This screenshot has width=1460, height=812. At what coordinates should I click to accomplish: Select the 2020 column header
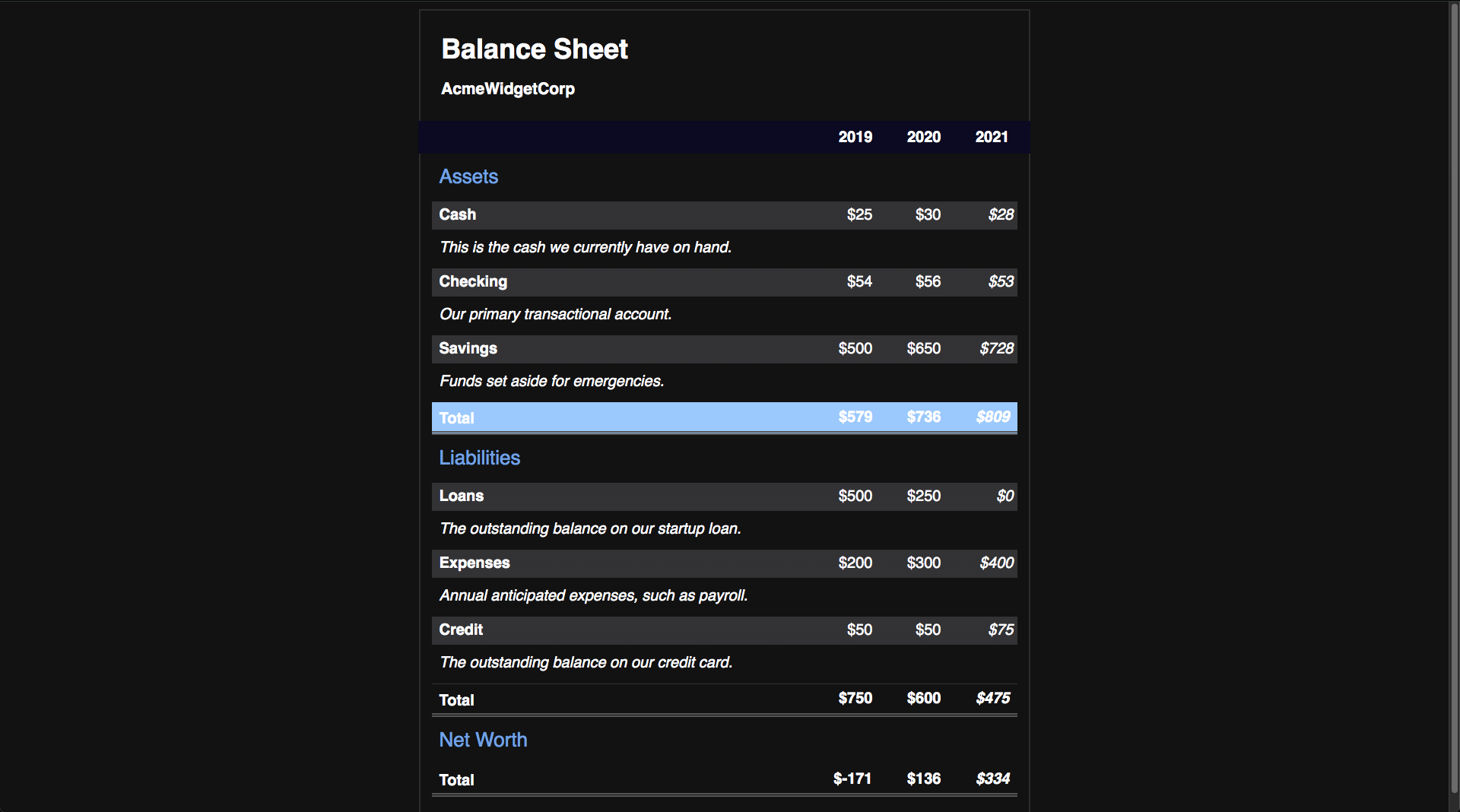pos(923,137)
